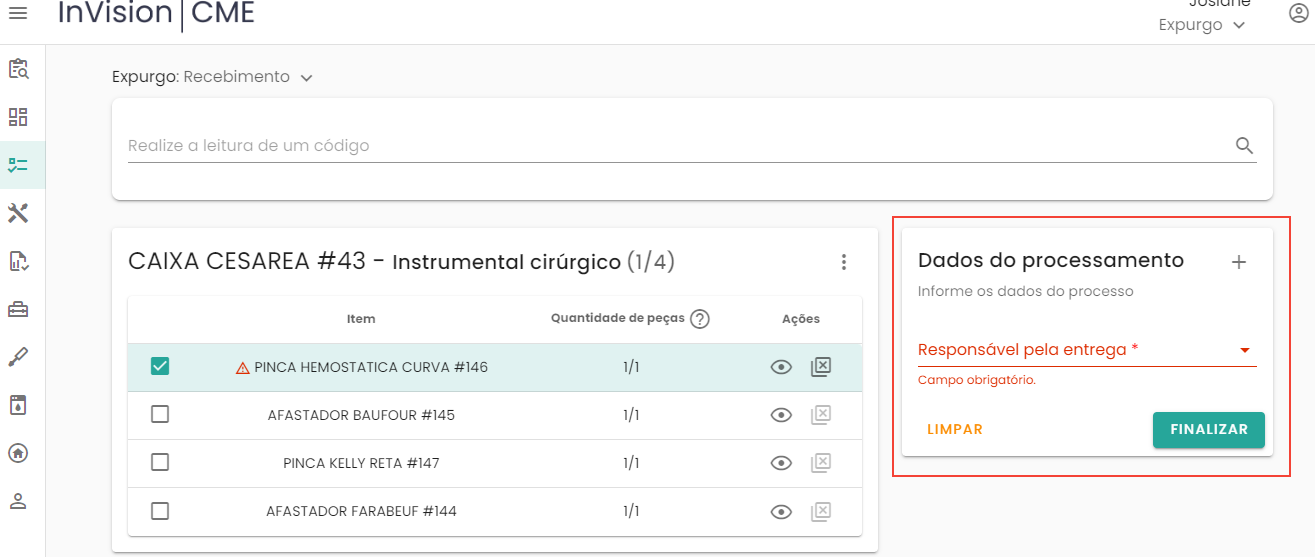Click the plus icon in Dados do processamento

point(1238,262)
